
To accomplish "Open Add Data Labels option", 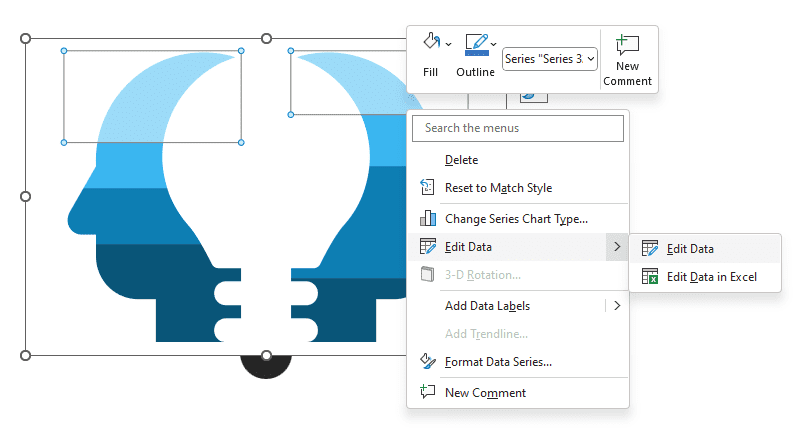I will [x=518, y=306].
